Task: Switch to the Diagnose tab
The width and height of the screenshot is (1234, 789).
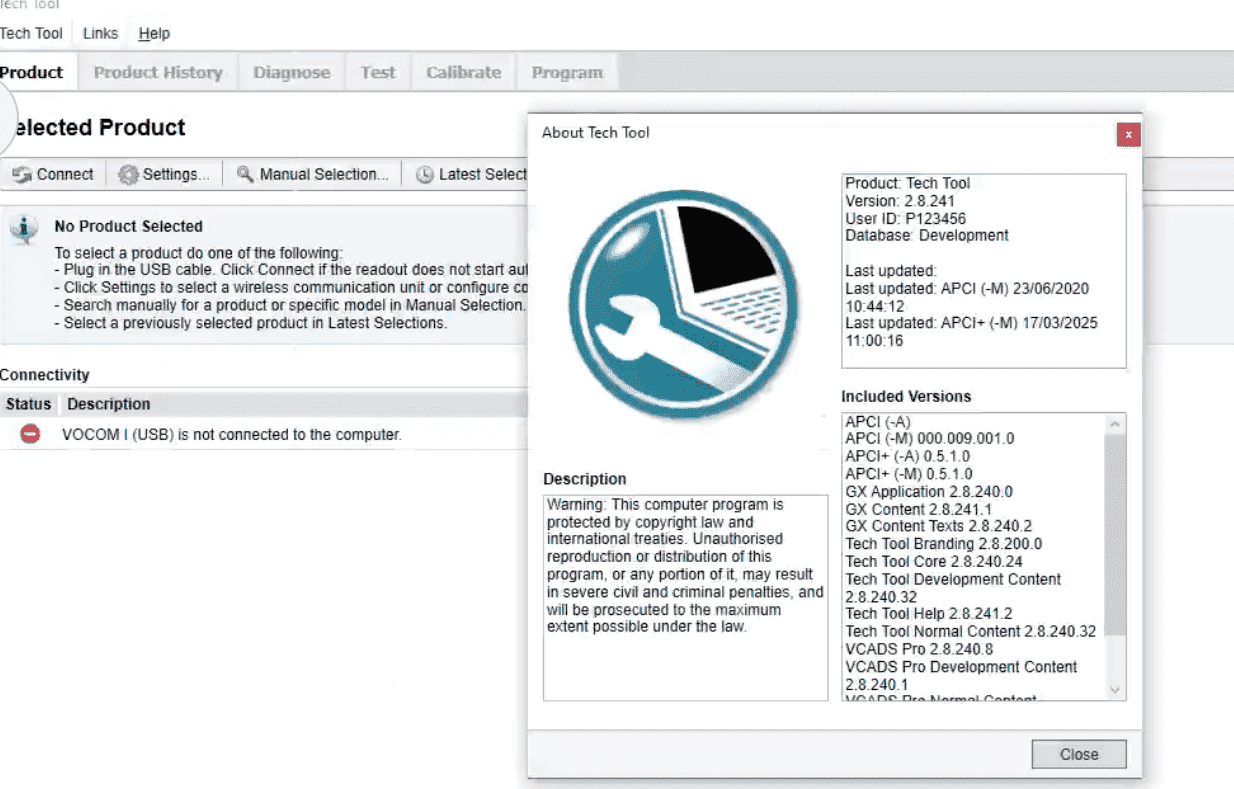Action: 291,73
